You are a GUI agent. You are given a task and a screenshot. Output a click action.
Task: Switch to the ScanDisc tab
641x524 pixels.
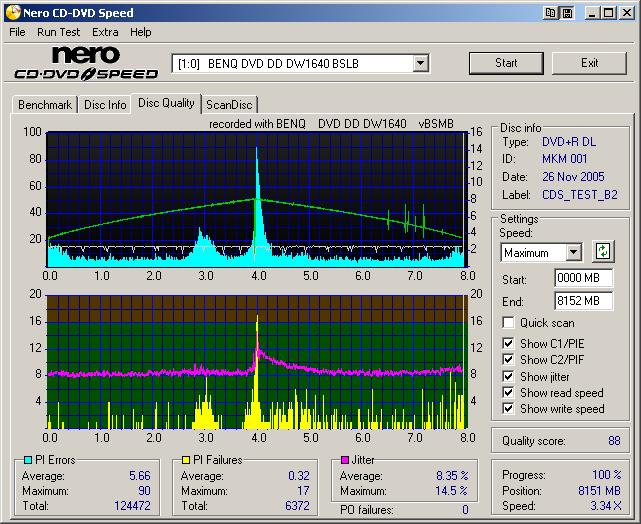229,105
